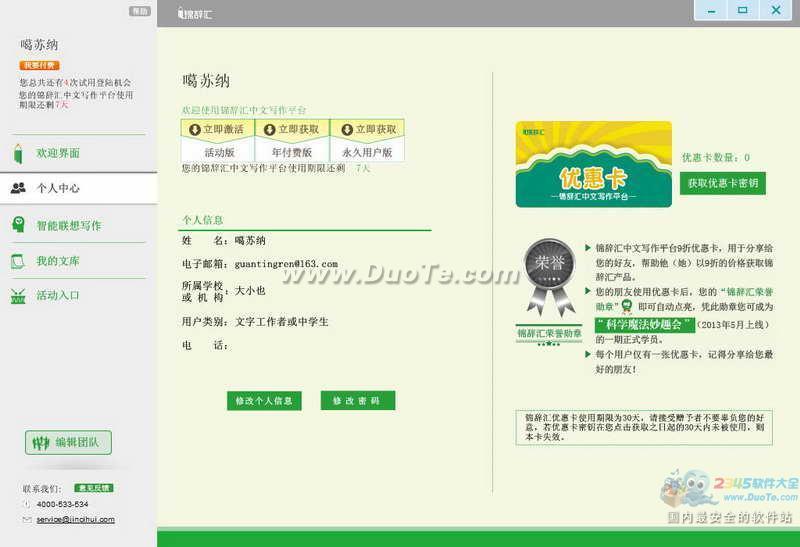
Task: Click the download arrow icon above 年付费版
Action: 269,130
